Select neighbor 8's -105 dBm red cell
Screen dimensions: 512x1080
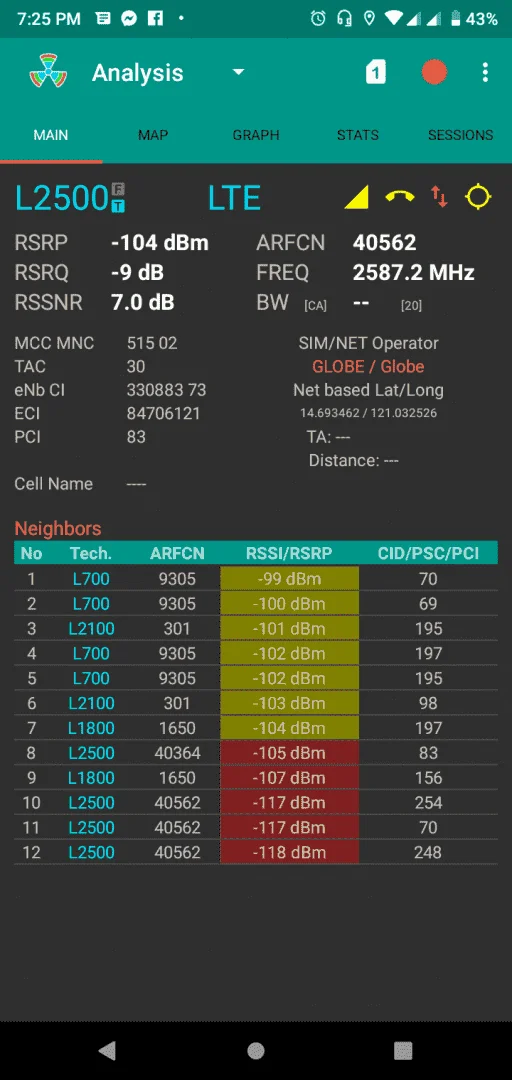coord(289,753)
